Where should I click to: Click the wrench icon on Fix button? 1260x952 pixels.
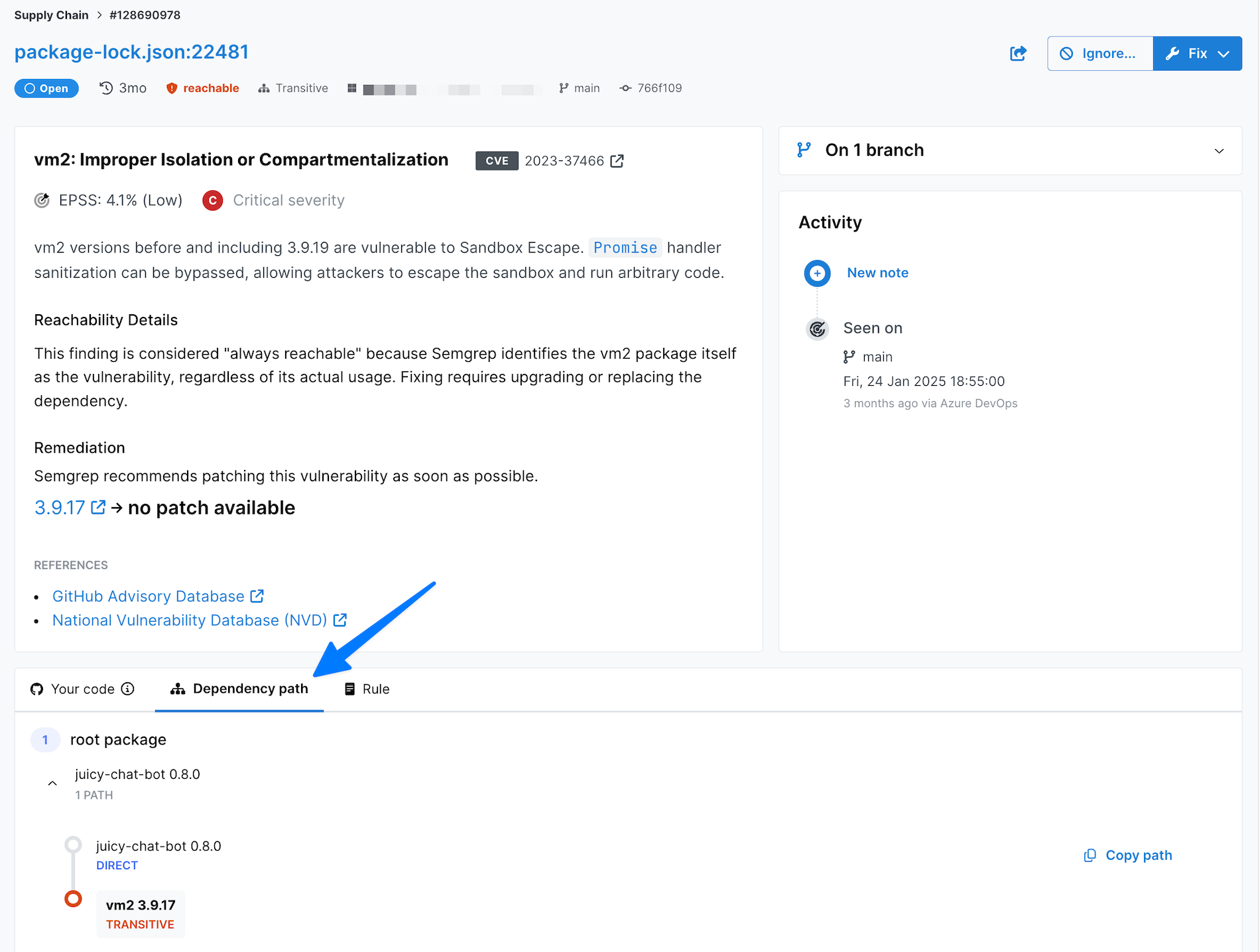click(x=1172, y=54)
